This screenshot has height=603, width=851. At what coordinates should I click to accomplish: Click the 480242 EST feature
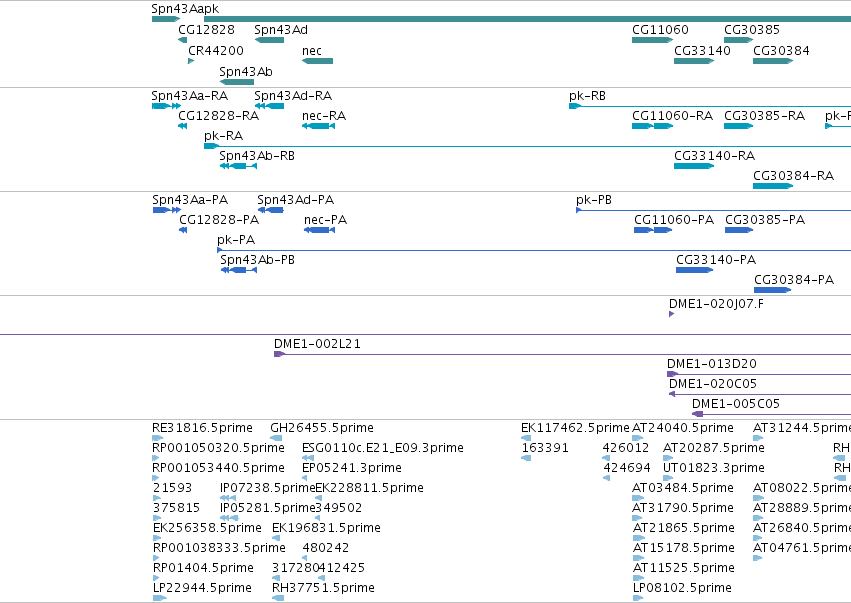pos(305,558)
